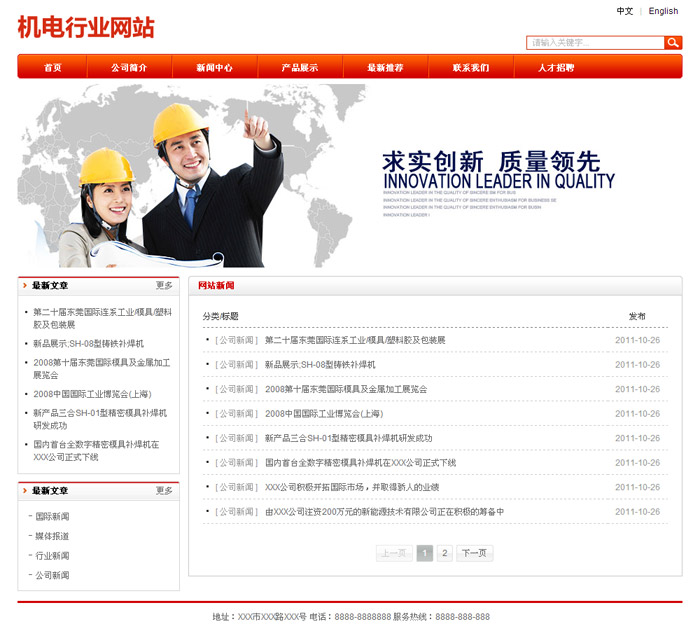
Task: Select 最新推荐 in navigation bar
Action: tap(385, 68)
